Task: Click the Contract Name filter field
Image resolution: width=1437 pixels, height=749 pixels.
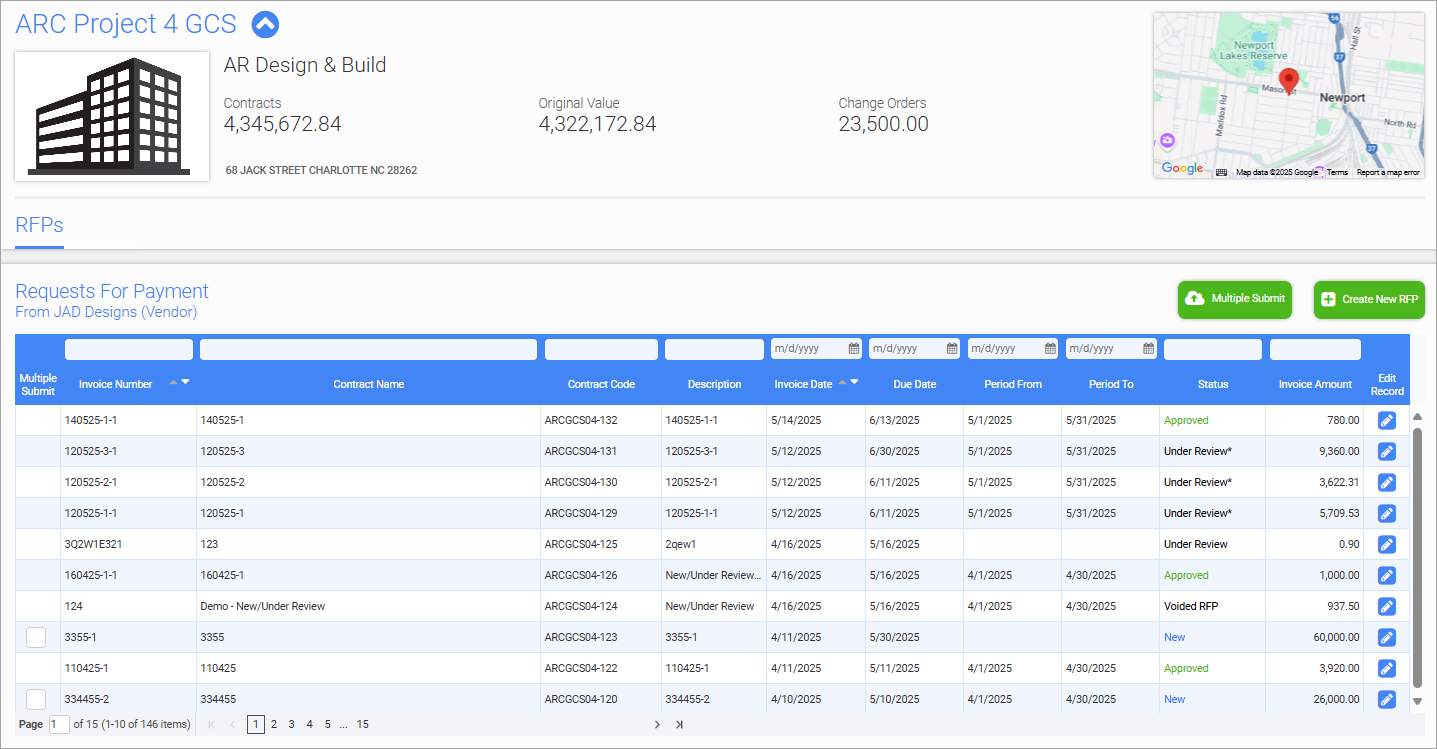Action: 368,349
